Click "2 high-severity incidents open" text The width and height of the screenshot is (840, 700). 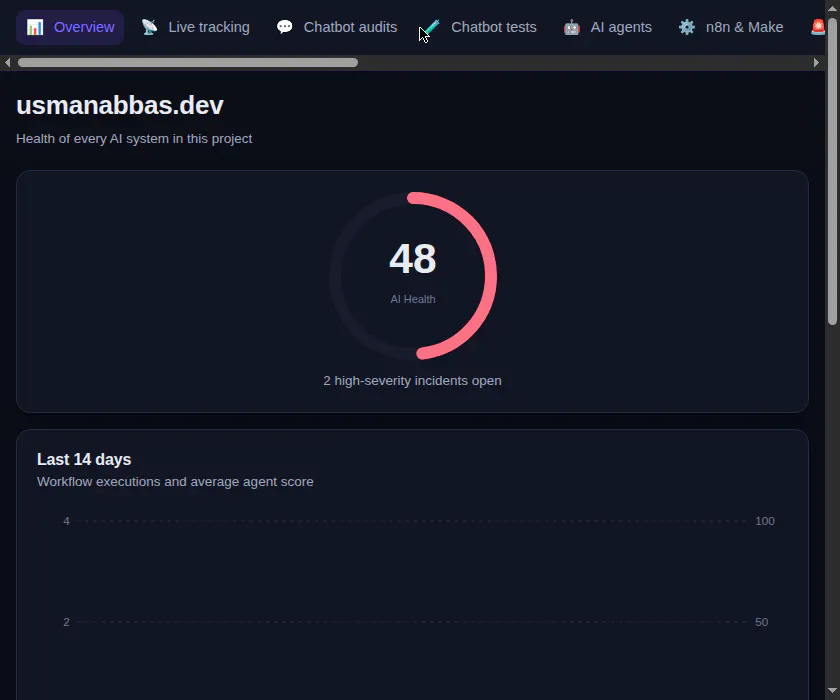point(412,381)
